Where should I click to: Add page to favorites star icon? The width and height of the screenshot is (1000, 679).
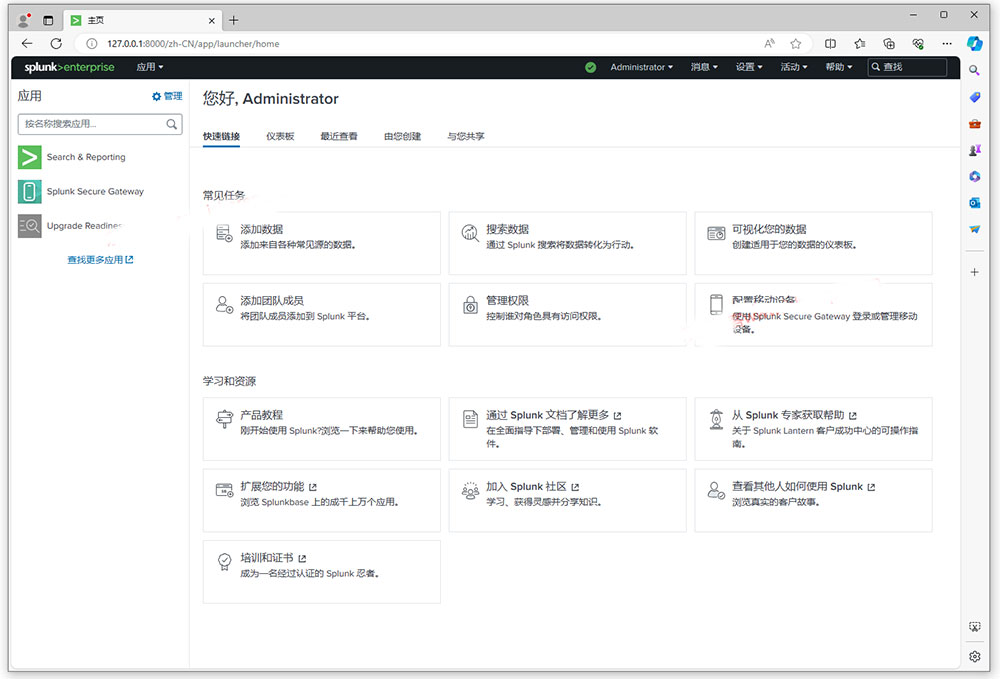coord(795,43)
